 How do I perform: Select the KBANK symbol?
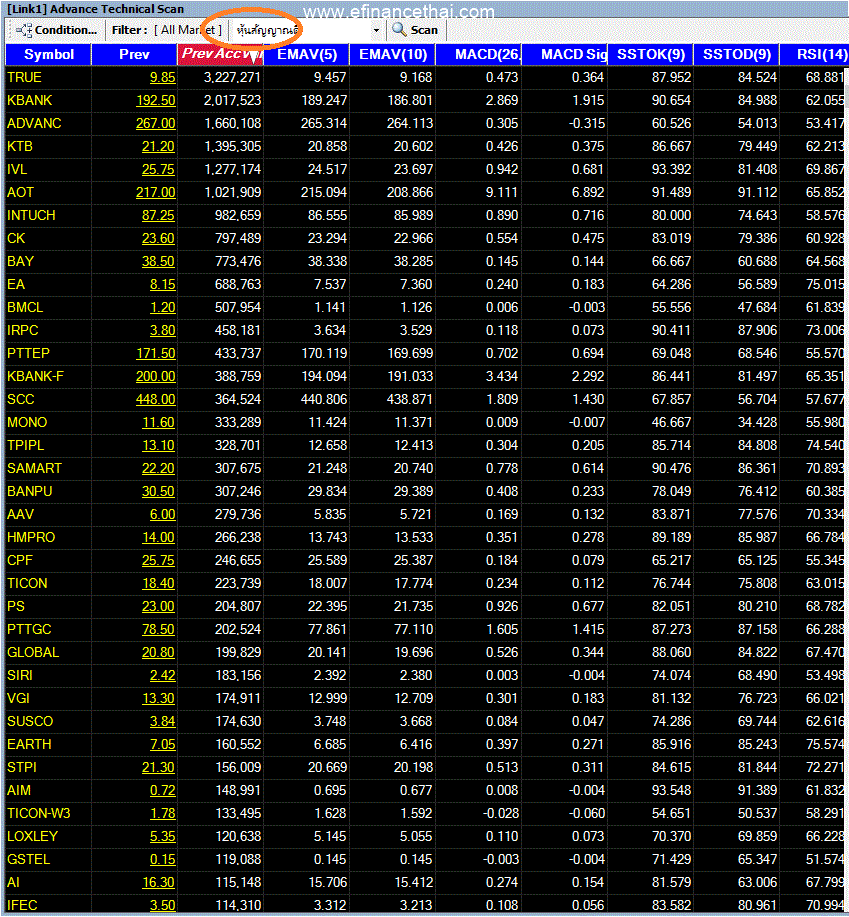click(30, 100)
